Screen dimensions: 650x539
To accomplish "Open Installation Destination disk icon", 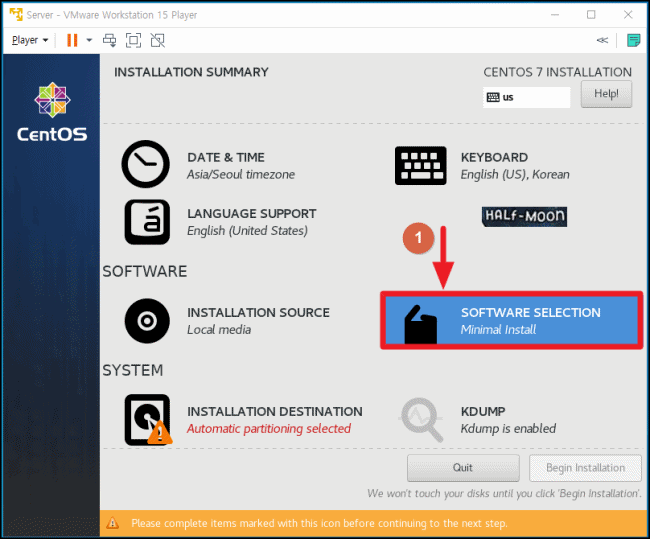I will tap(148, 420).
